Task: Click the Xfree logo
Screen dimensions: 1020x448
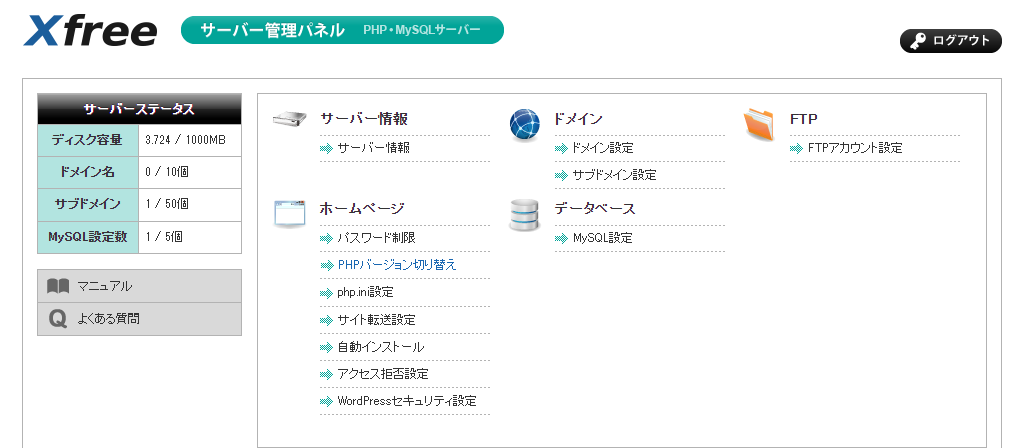Action: 90,32
